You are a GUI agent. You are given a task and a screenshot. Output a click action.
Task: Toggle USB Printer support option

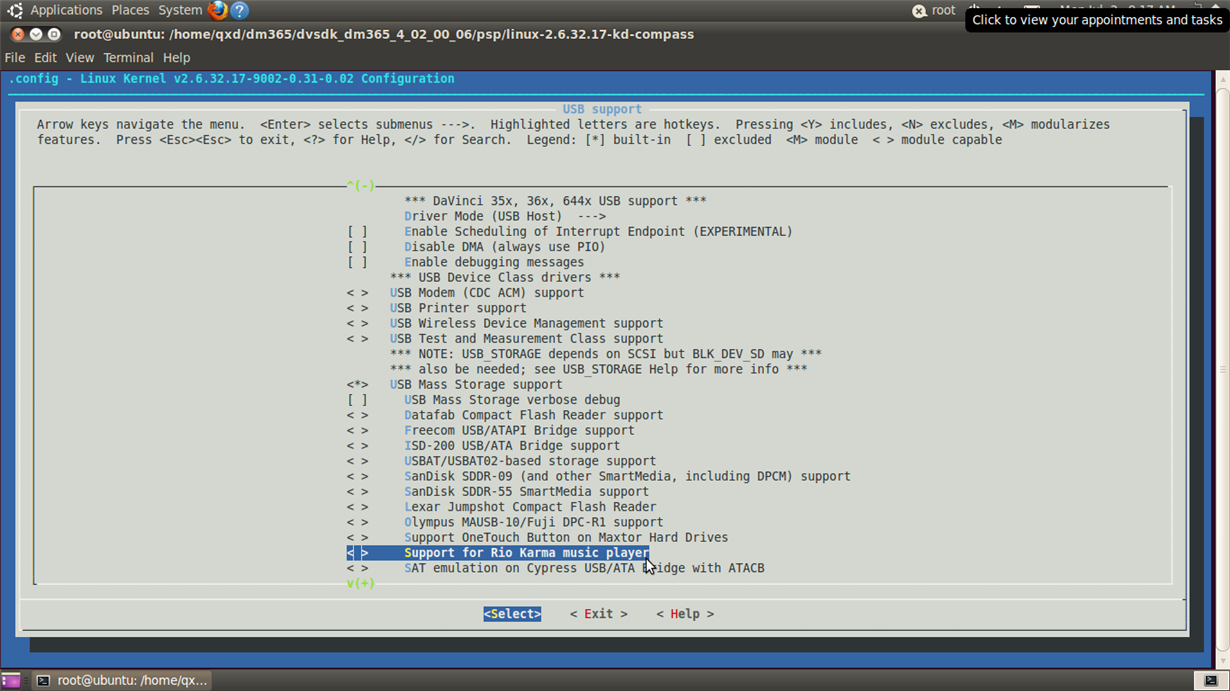[x=357, y=308]
